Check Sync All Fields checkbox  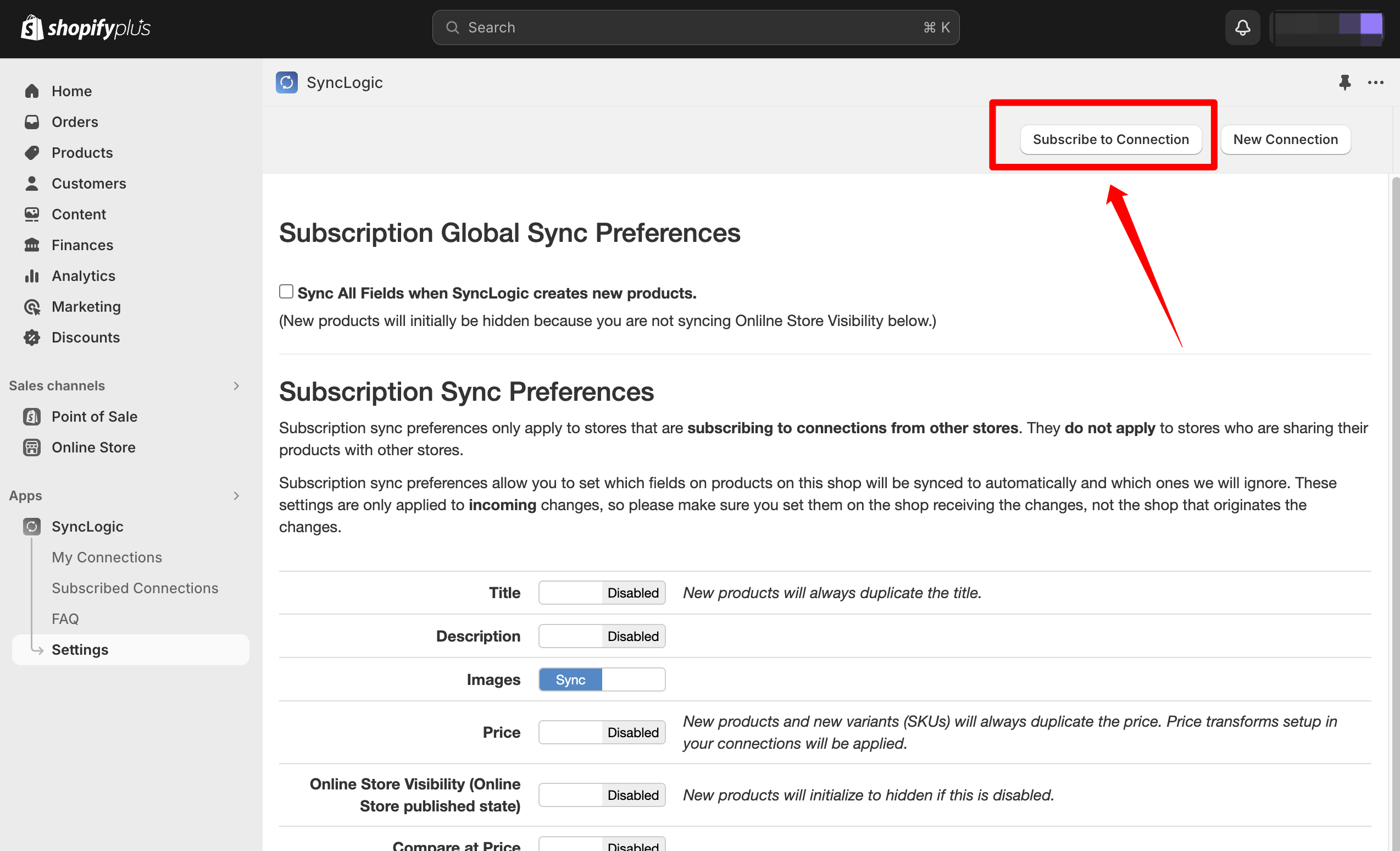(x=286, y=291)
